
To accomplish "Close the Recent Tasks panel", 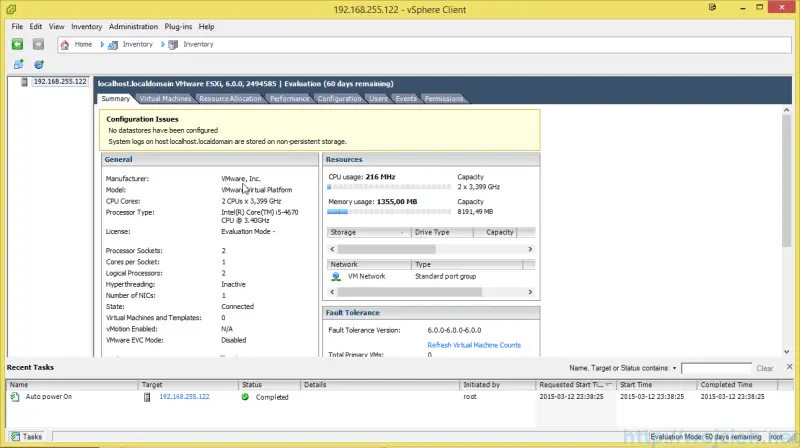I will (789, 367).
